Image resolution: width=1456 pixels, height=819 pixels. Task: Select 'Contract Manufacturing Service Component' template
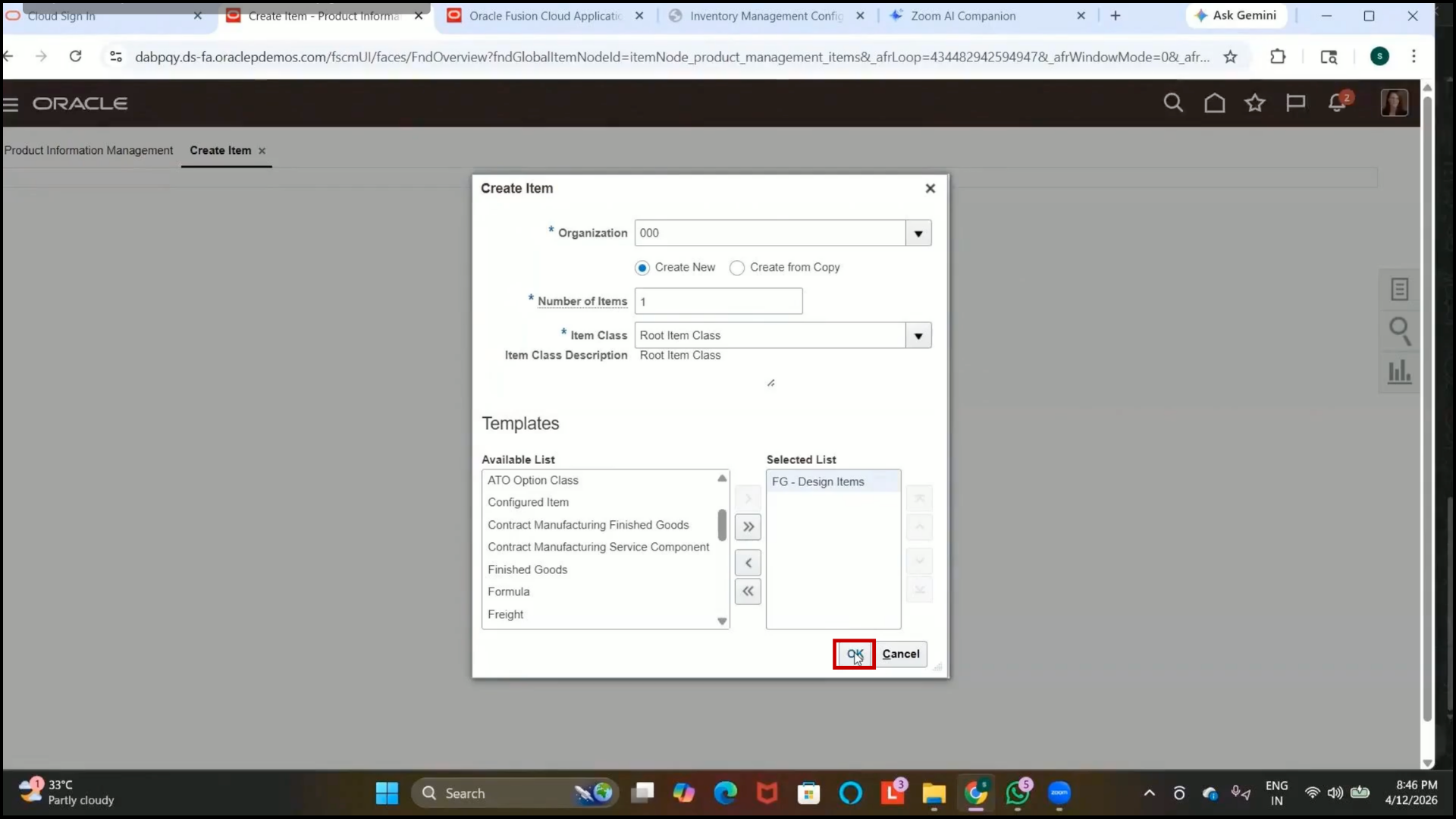coord(599,547)
